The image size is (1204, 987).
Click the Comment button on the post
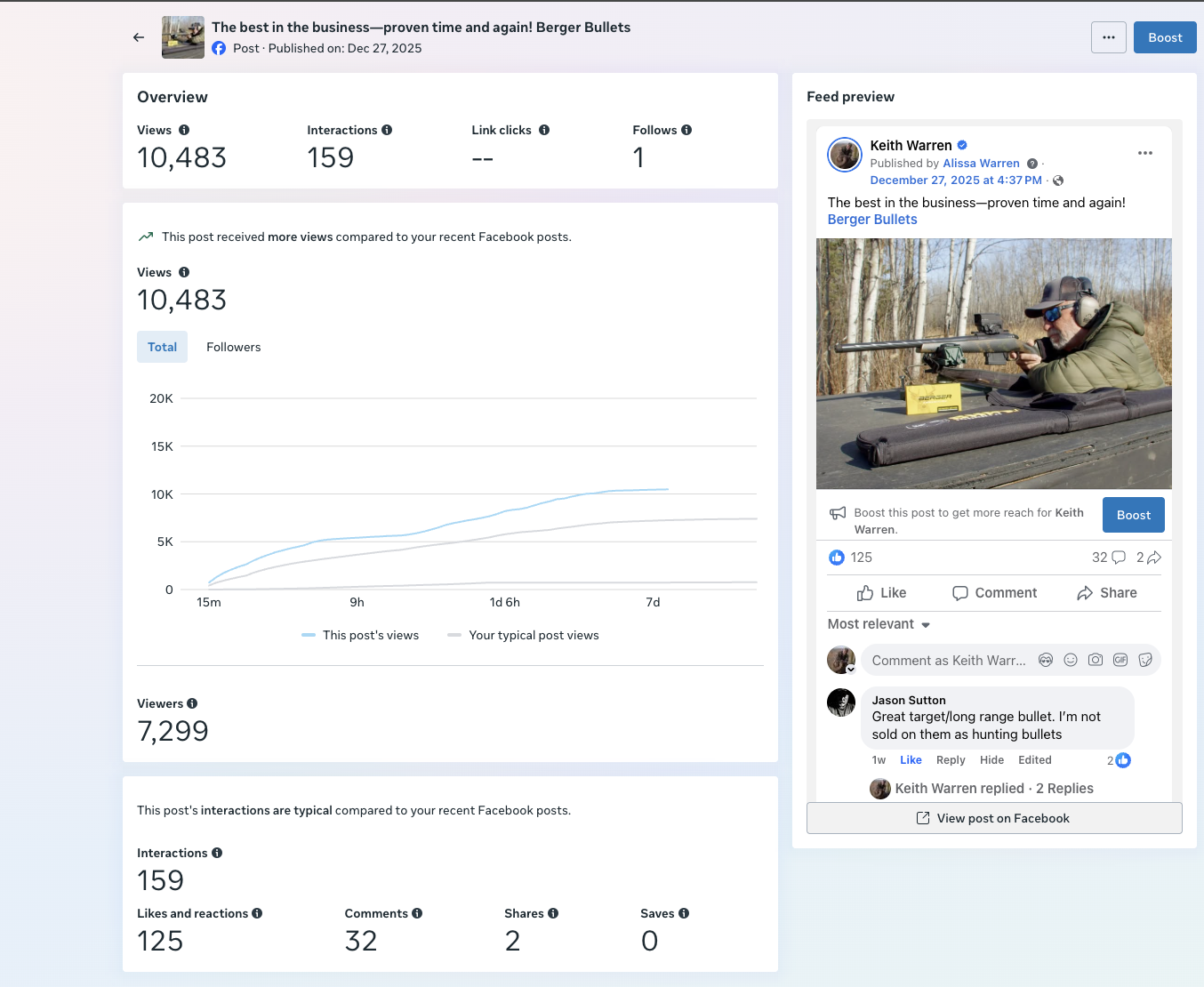(x=994, y=593)
